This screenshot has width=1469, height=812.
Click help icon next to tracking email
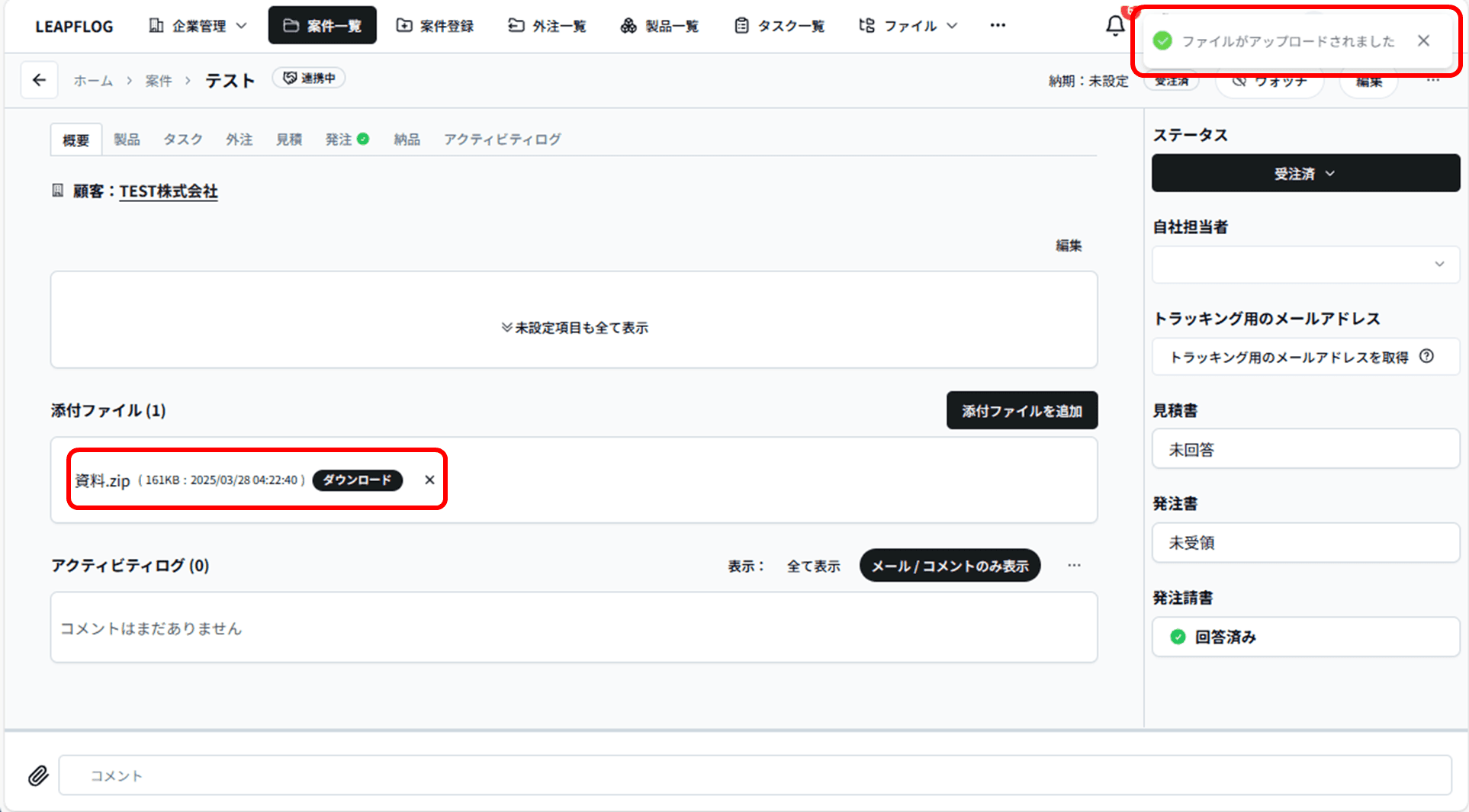(1426, 356)
